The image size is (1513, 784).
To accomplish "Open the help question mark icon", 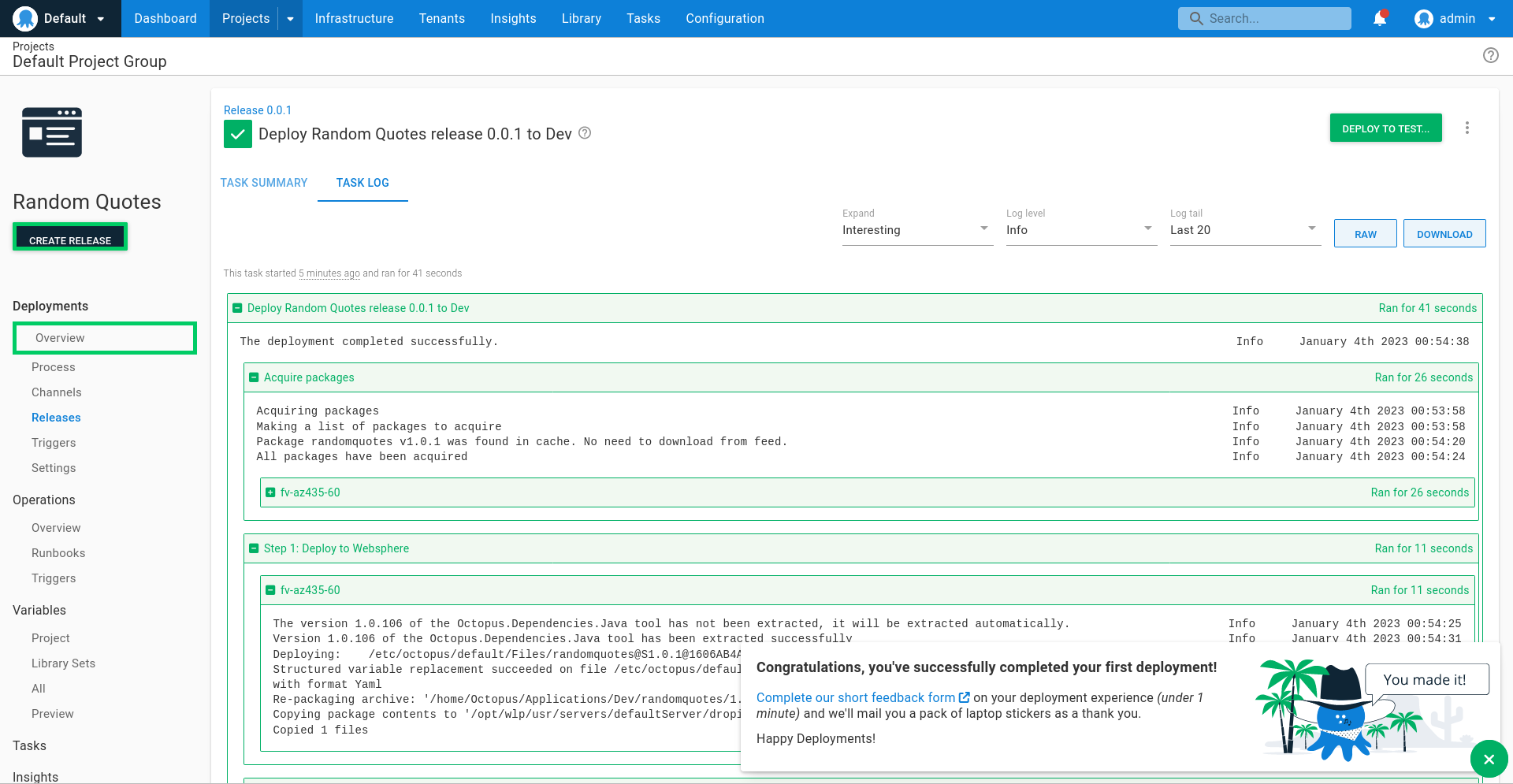I will (1490, 55).
